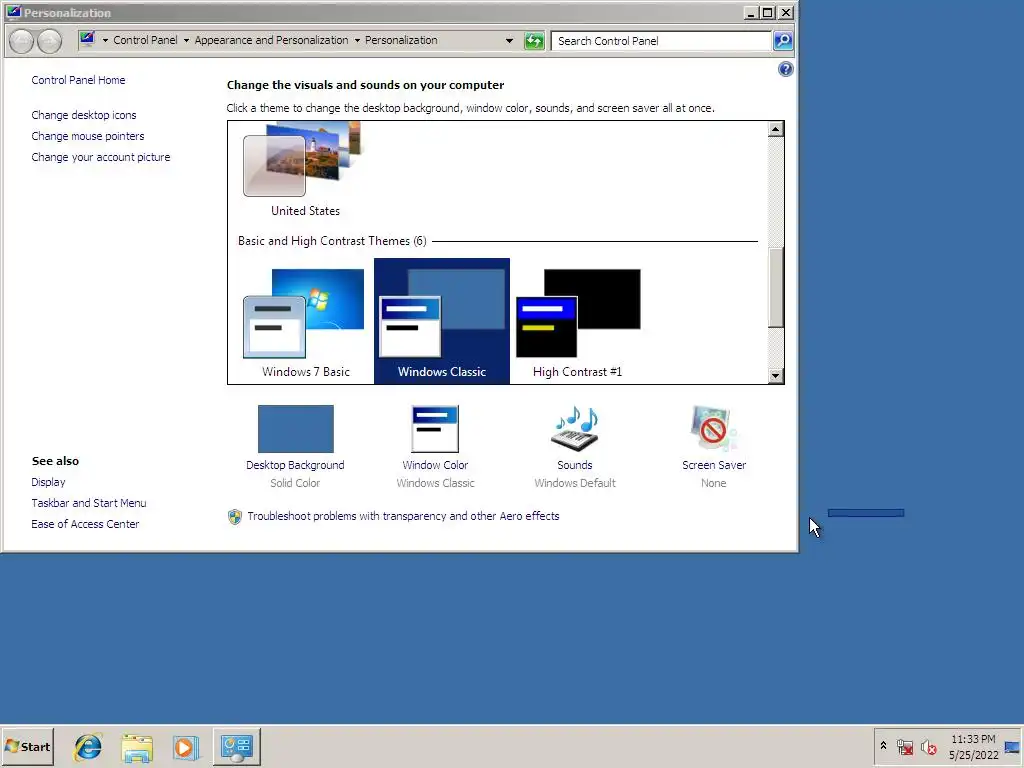
Task: Expand dropdown arrow before Control Panel breadcrumb
Action: point(105,40)
